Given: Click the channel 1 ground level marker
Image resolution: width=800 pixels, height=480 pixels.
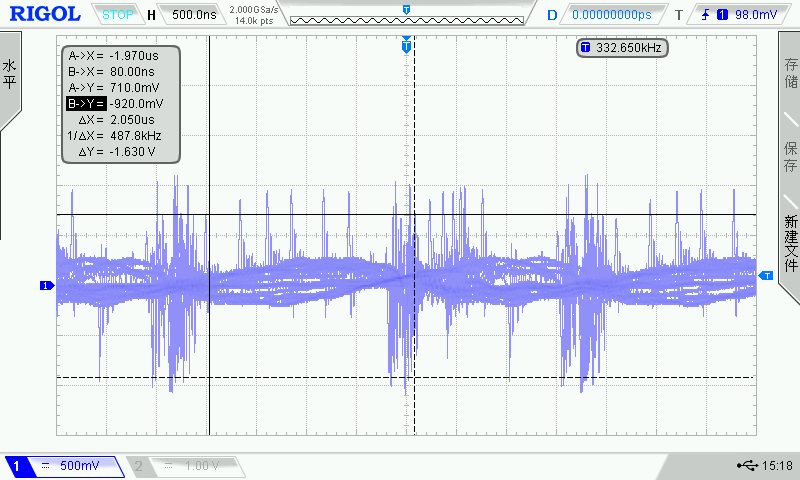Looking at the screenshot, I should [47, 286].
